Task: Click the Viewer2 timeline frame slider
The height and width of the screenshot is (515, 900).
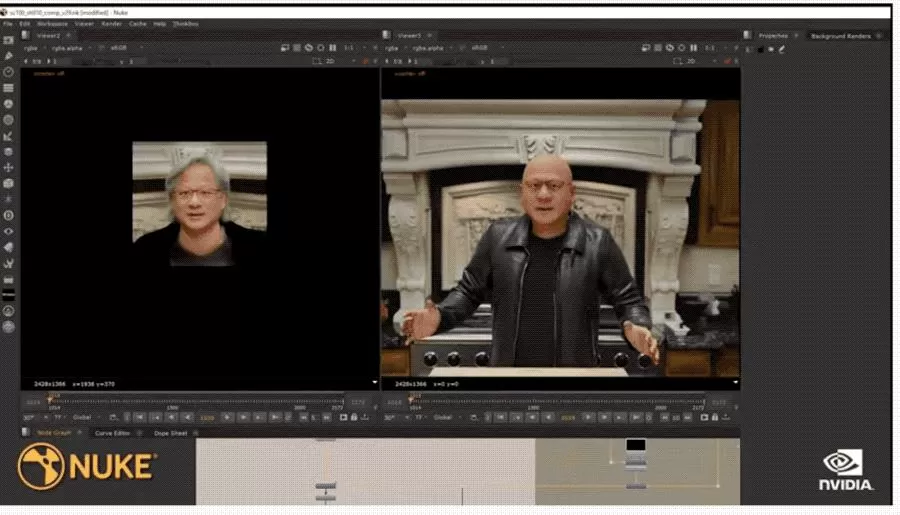Action: (196, 401)
